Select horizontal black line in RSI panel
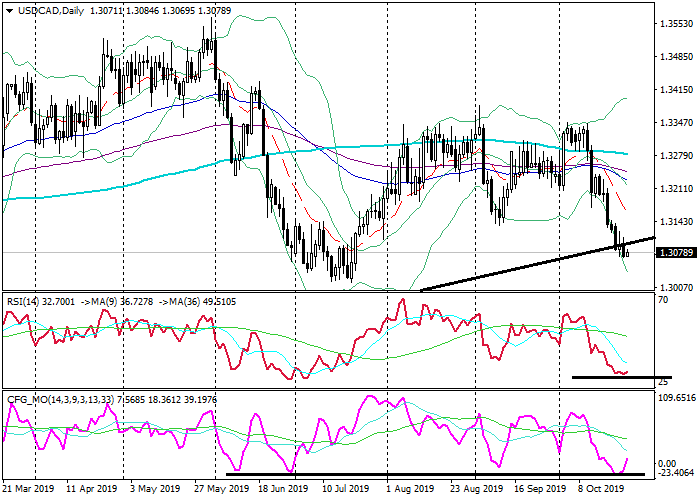The image size is (700, 500). point(620,377)
